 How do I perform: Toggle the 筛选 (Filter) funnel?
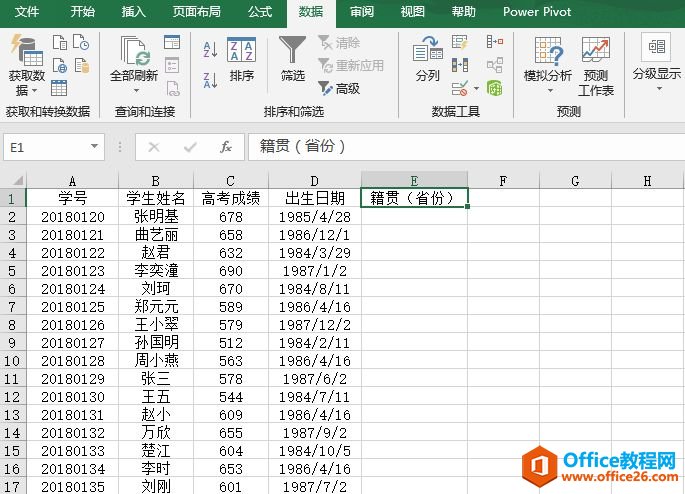[293, 60]
